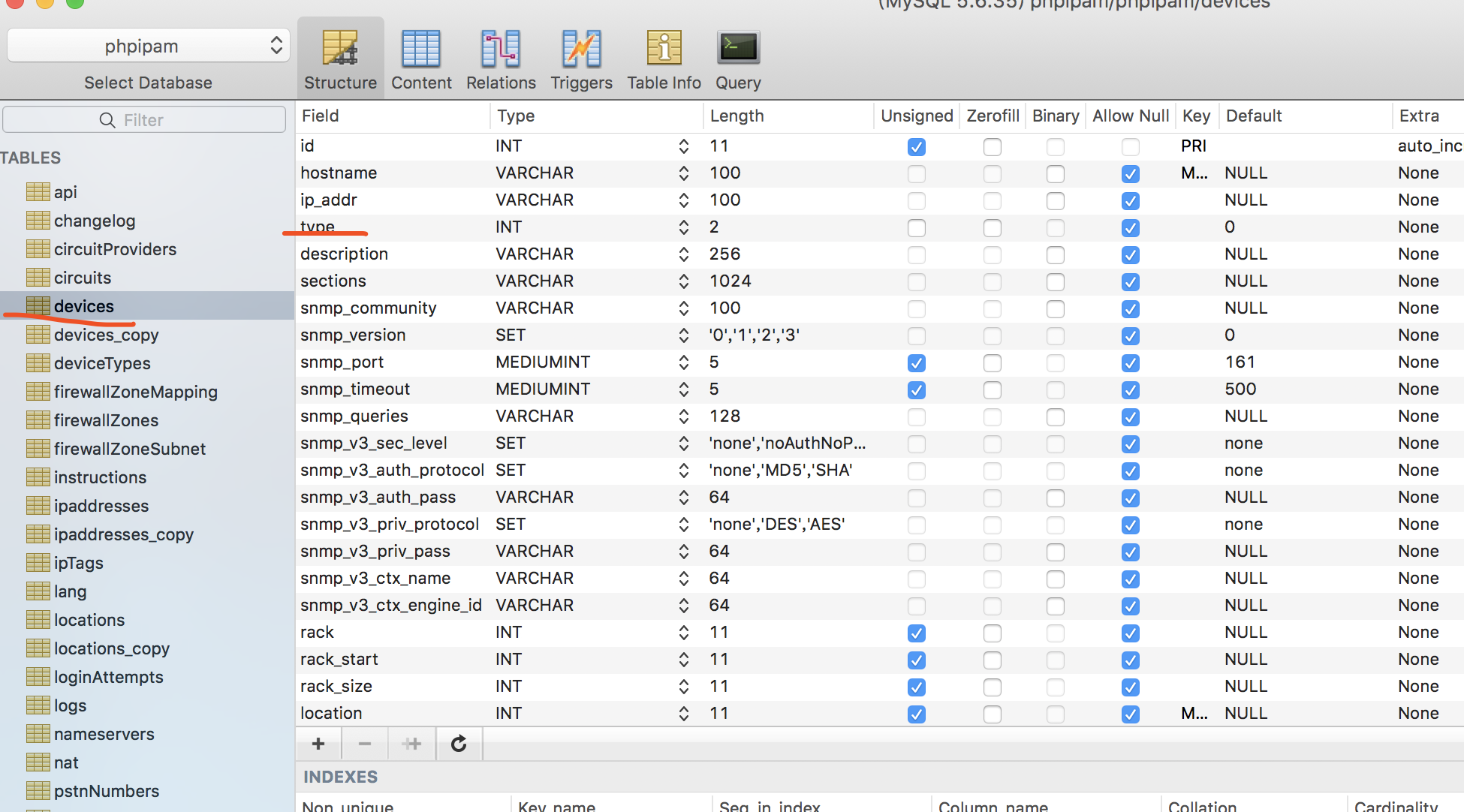Duplicate the selected field
The width and height of the screenshot is (1464, 812).
[411, 743]
